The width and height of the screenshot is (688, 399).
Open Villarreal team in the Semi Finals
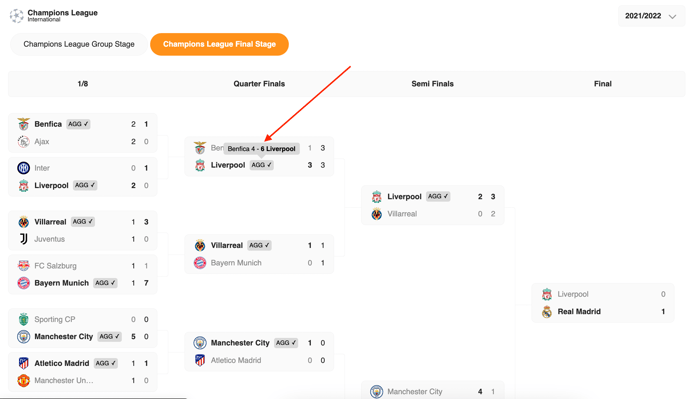tap(402, 214)
